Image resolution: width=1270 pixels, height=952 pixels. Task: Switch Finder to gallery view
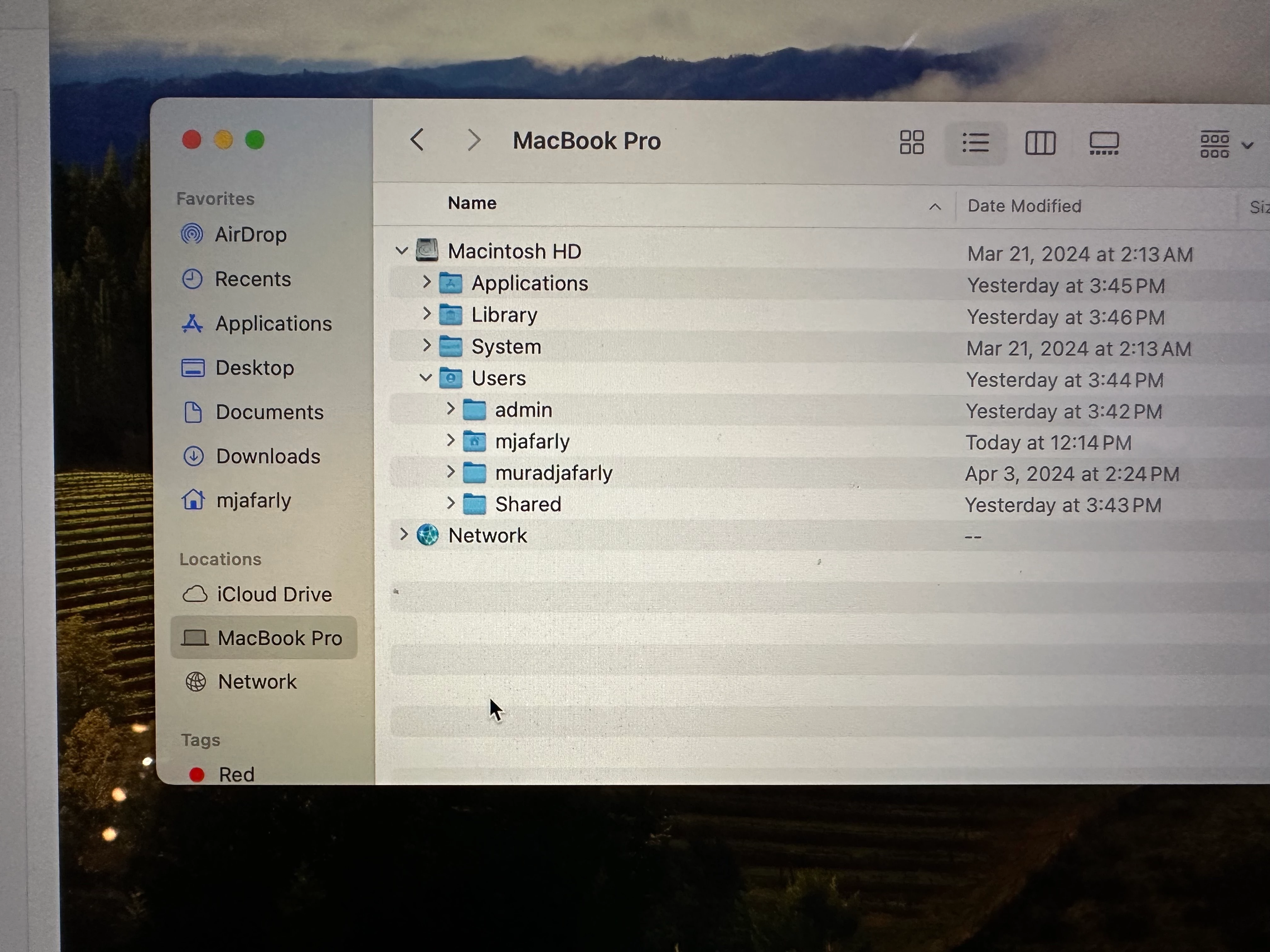(x=1103, y=144)
